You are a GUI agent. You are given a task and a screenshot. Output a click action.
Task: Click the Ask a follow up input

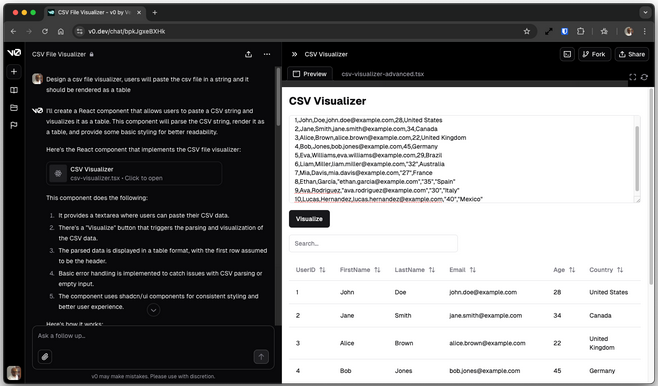pyautogui.click(x=153, y=336)
